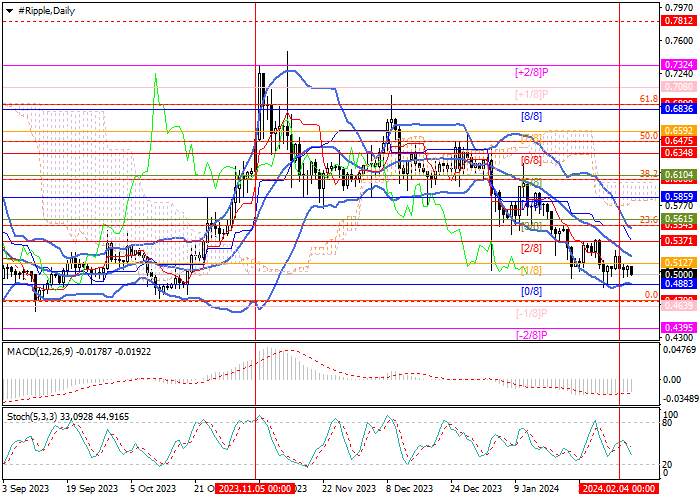Click the 3 Sep 2023 date label

[x=26, y=488]
